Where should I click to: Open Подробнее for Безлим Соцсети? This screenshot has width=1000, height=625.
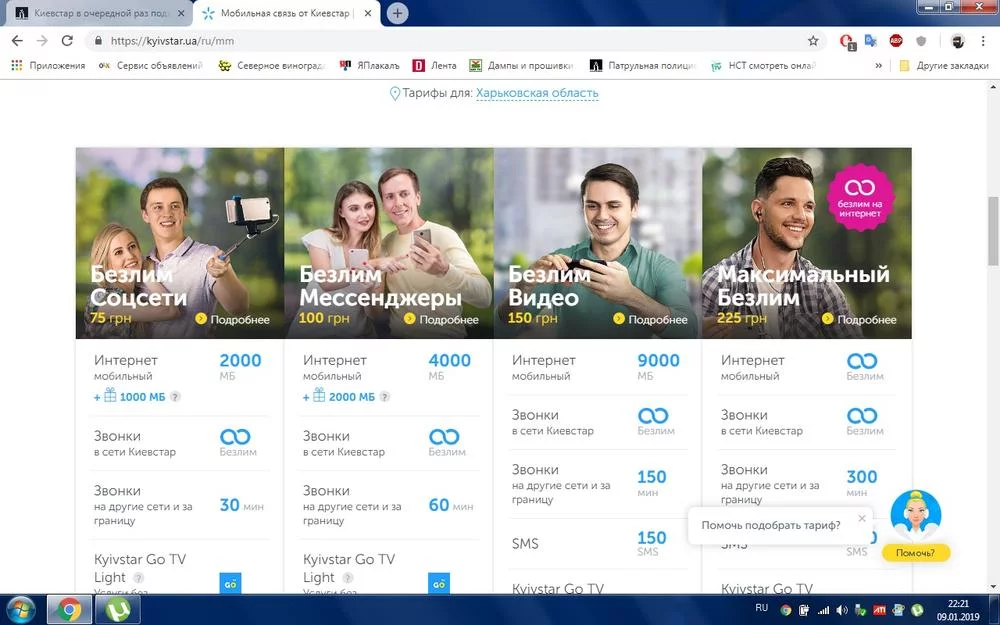click(233, 319)
